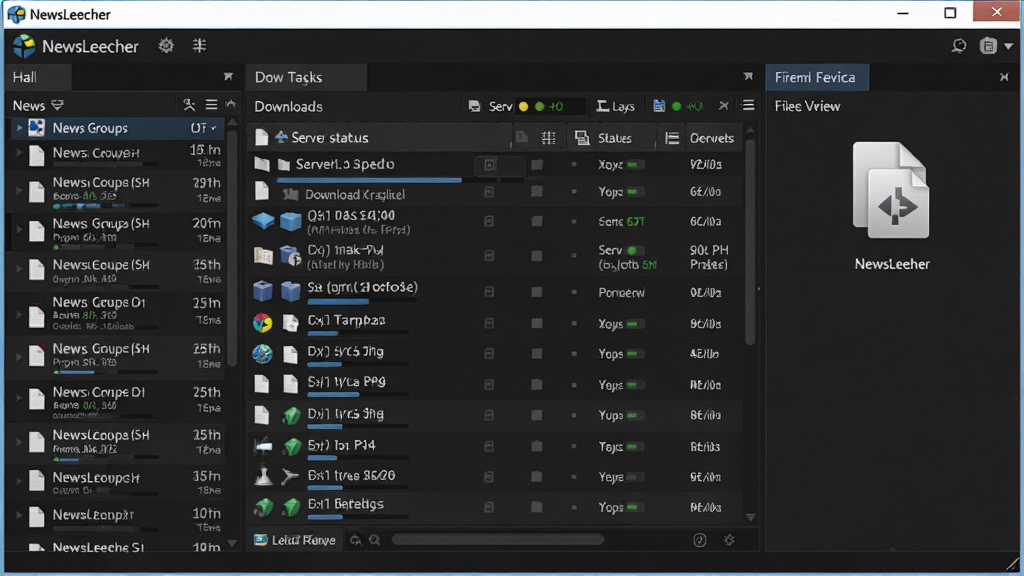Expand the News Coupe row showing 29th
Viewport: 1024px width, 576px height.
(19, 190)
